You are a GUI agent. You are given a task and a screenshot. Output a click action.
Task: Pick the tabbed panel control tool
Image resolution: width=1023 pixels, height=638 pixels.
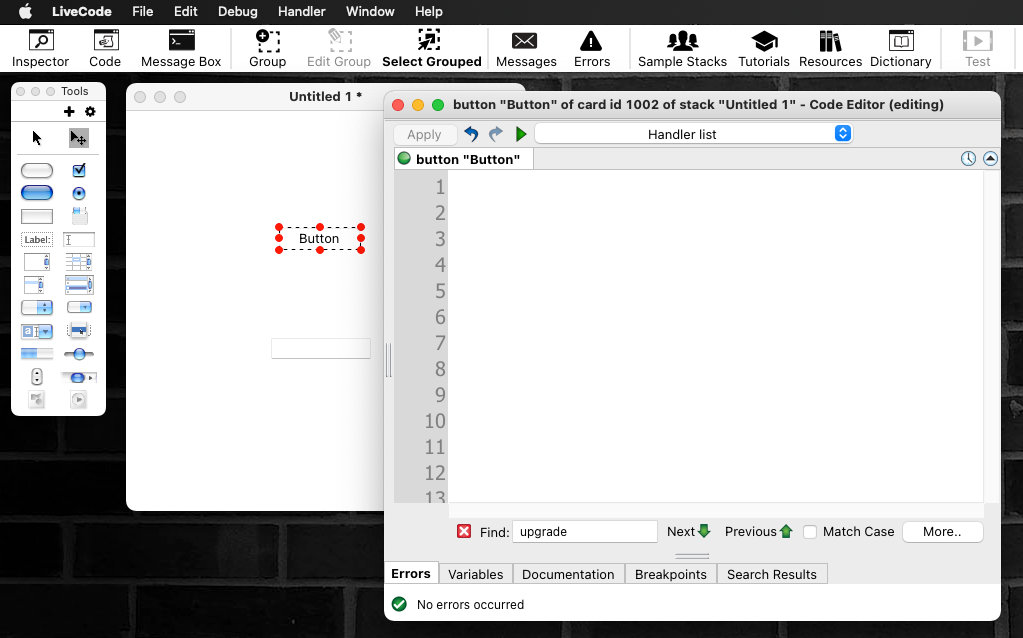click(x=79, y=216)
